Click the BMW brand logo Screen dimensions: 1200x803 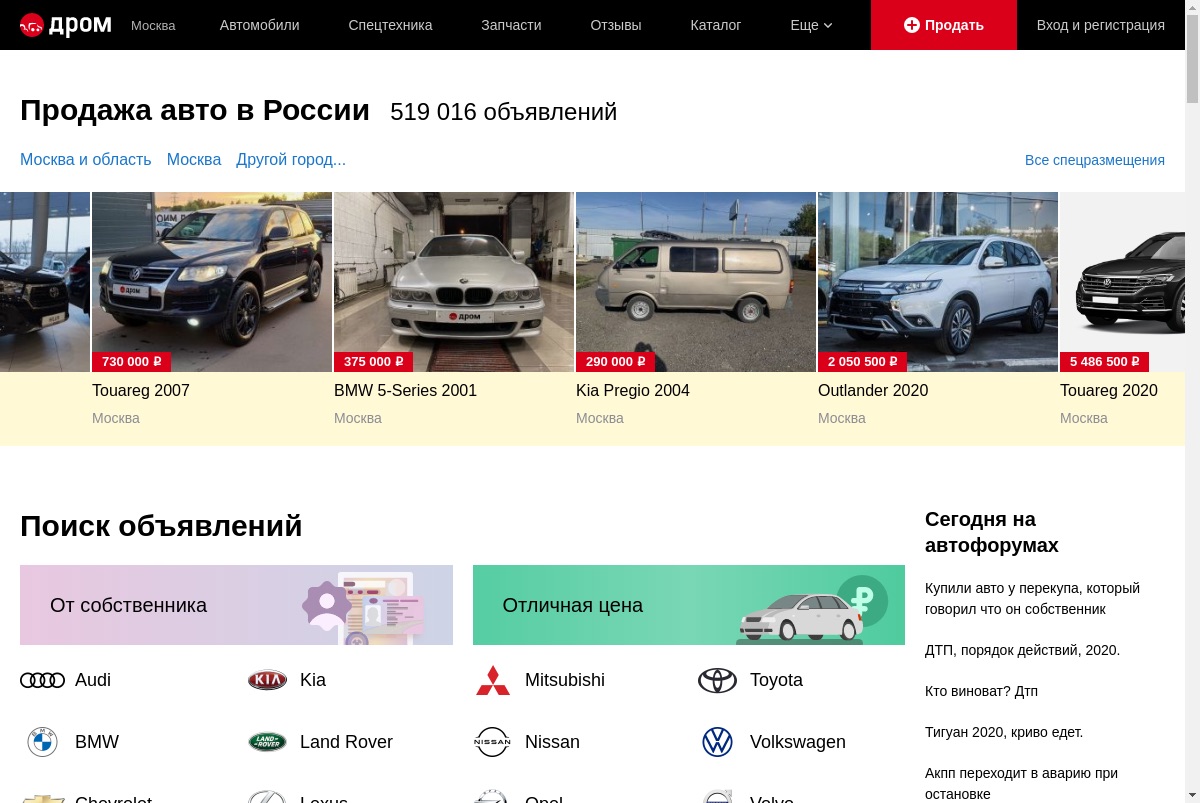[42, 742]
